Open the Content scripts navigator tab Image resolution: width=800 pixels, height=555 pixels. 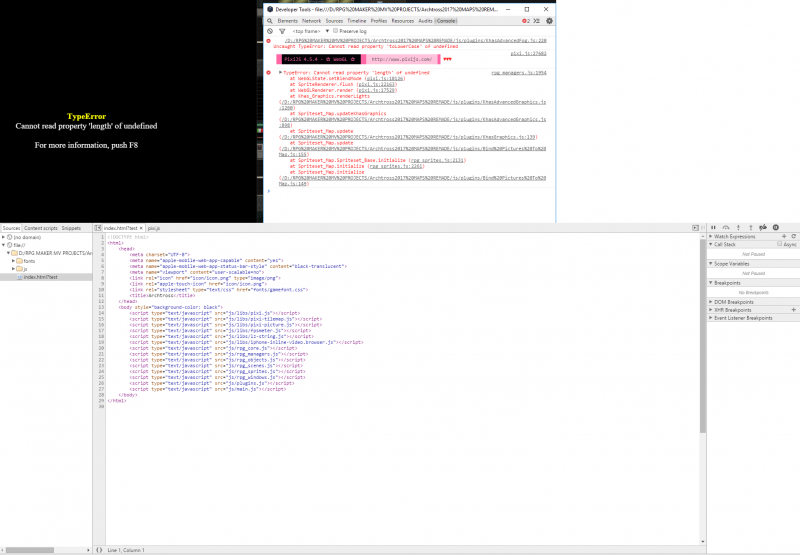(41, 228)
